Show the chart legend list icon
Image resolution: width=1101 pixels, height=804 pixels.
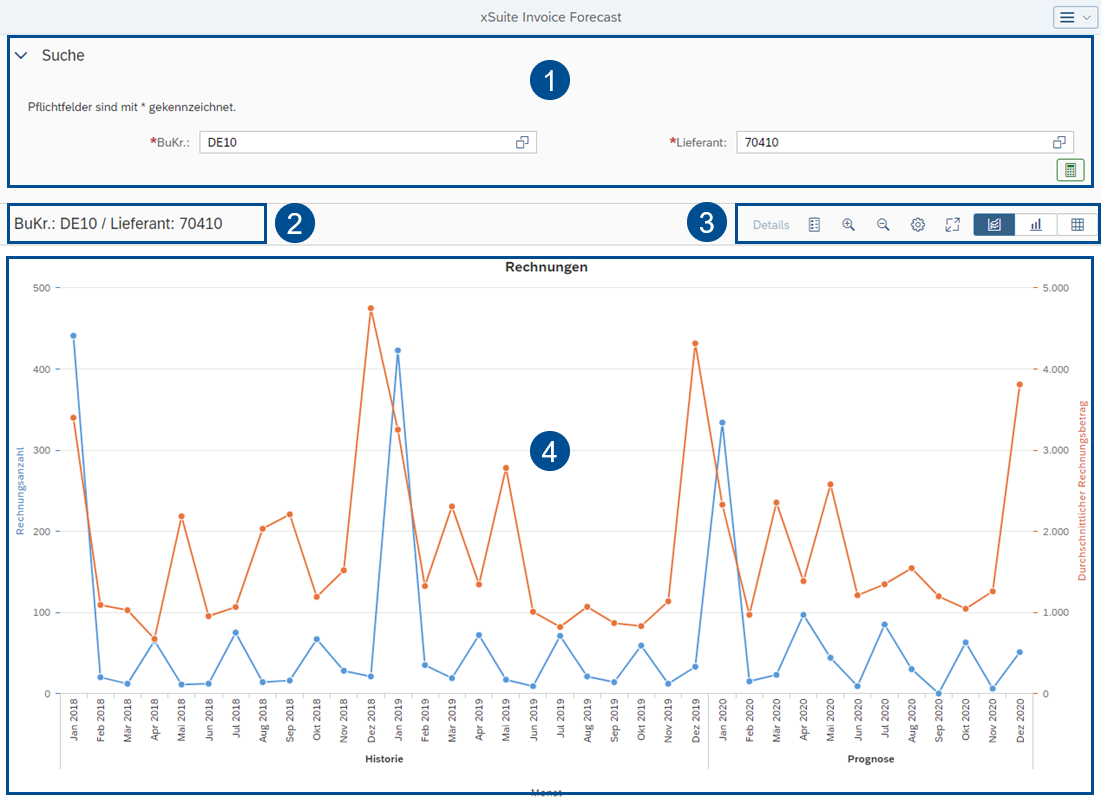[813, 224]
